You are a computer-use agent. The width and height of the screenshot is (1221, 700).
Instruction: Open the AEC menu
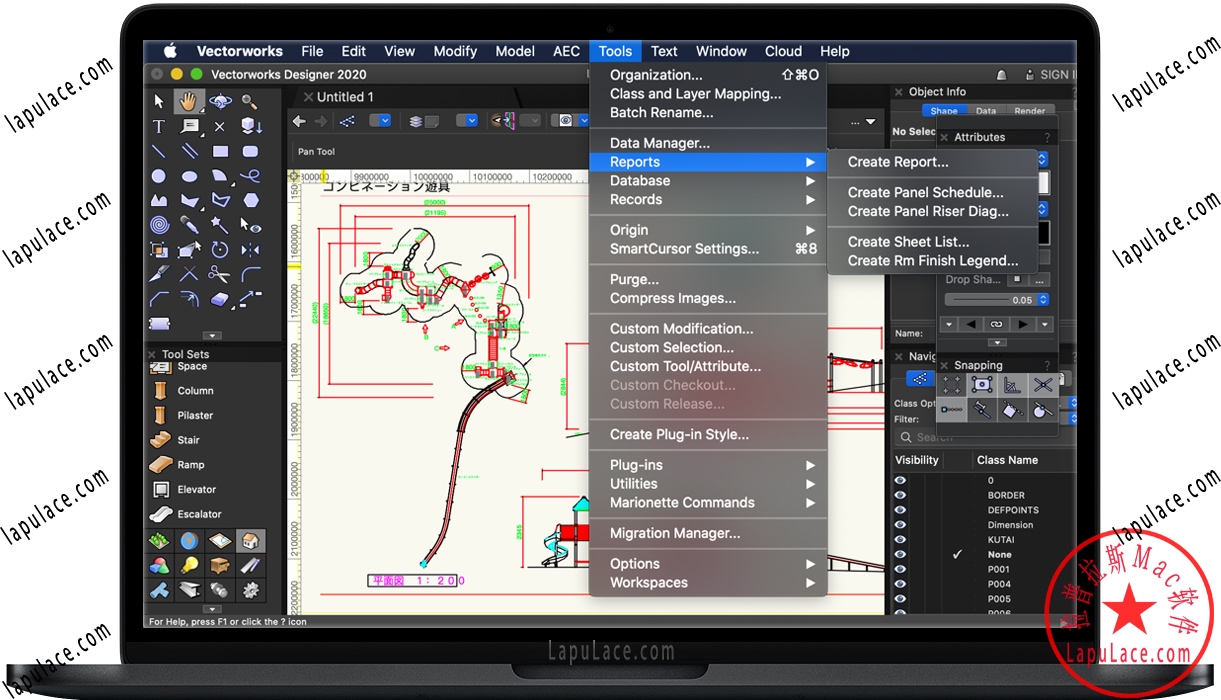pos(567,52)
